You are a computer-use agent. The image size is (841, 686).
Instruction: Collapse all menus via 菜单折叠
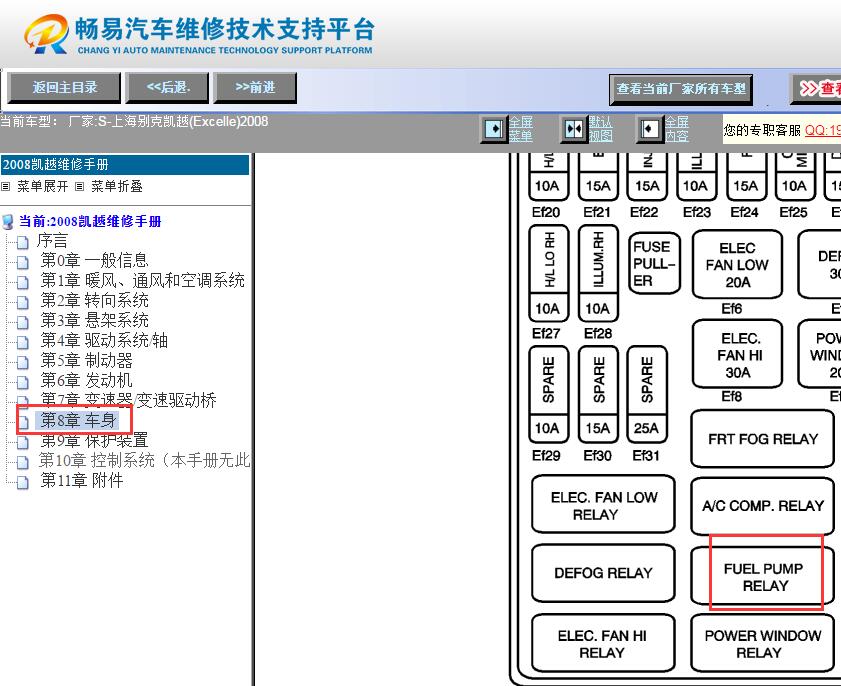pos(116,186)
